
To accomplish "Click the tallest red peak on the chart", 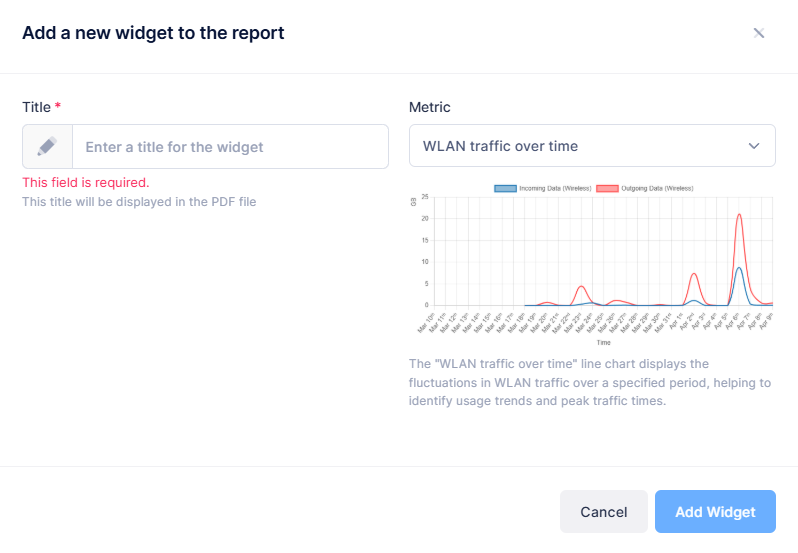I will click(739, 214).
